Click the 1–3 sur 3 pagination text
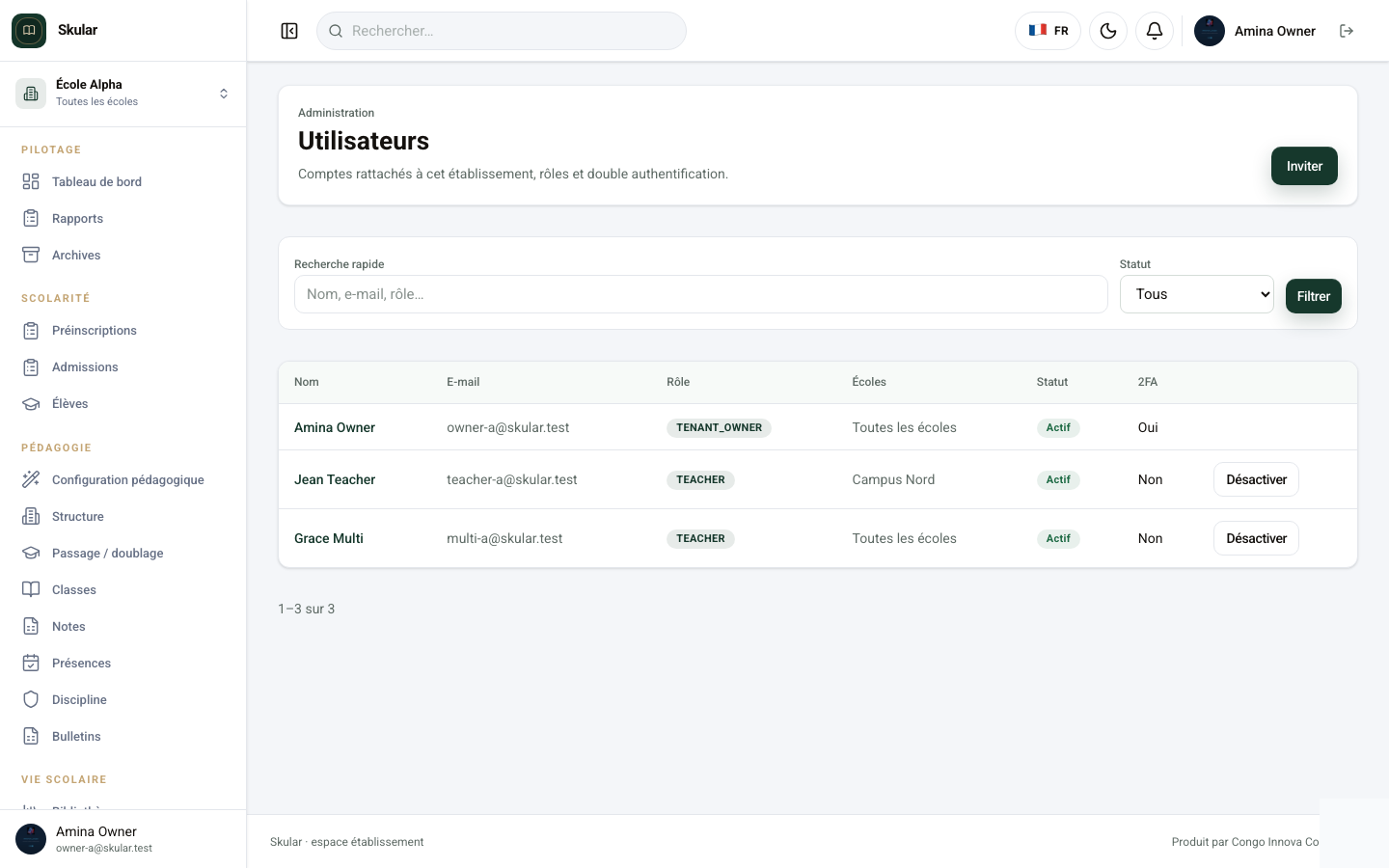This screenshot has height=868, width=1389. [307, 609]
